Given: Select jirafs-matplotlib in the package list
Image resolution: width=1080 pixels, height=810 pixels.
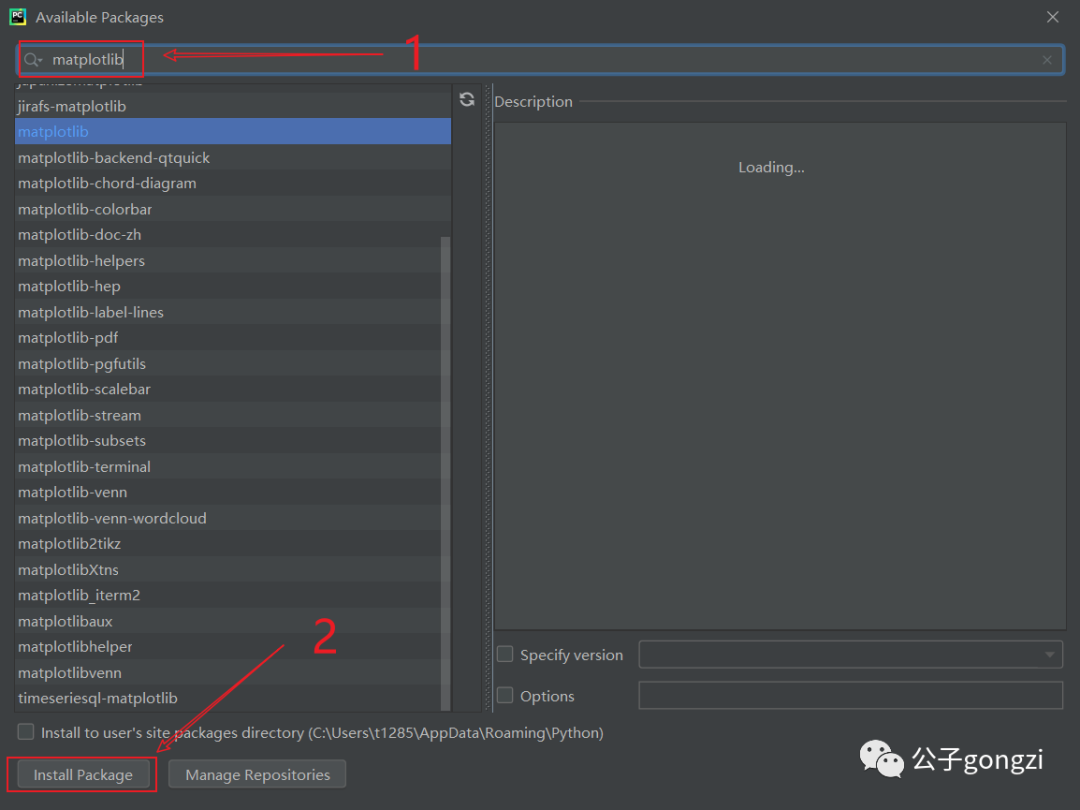Looking at the screenshot, I should [x=233, y=106].
